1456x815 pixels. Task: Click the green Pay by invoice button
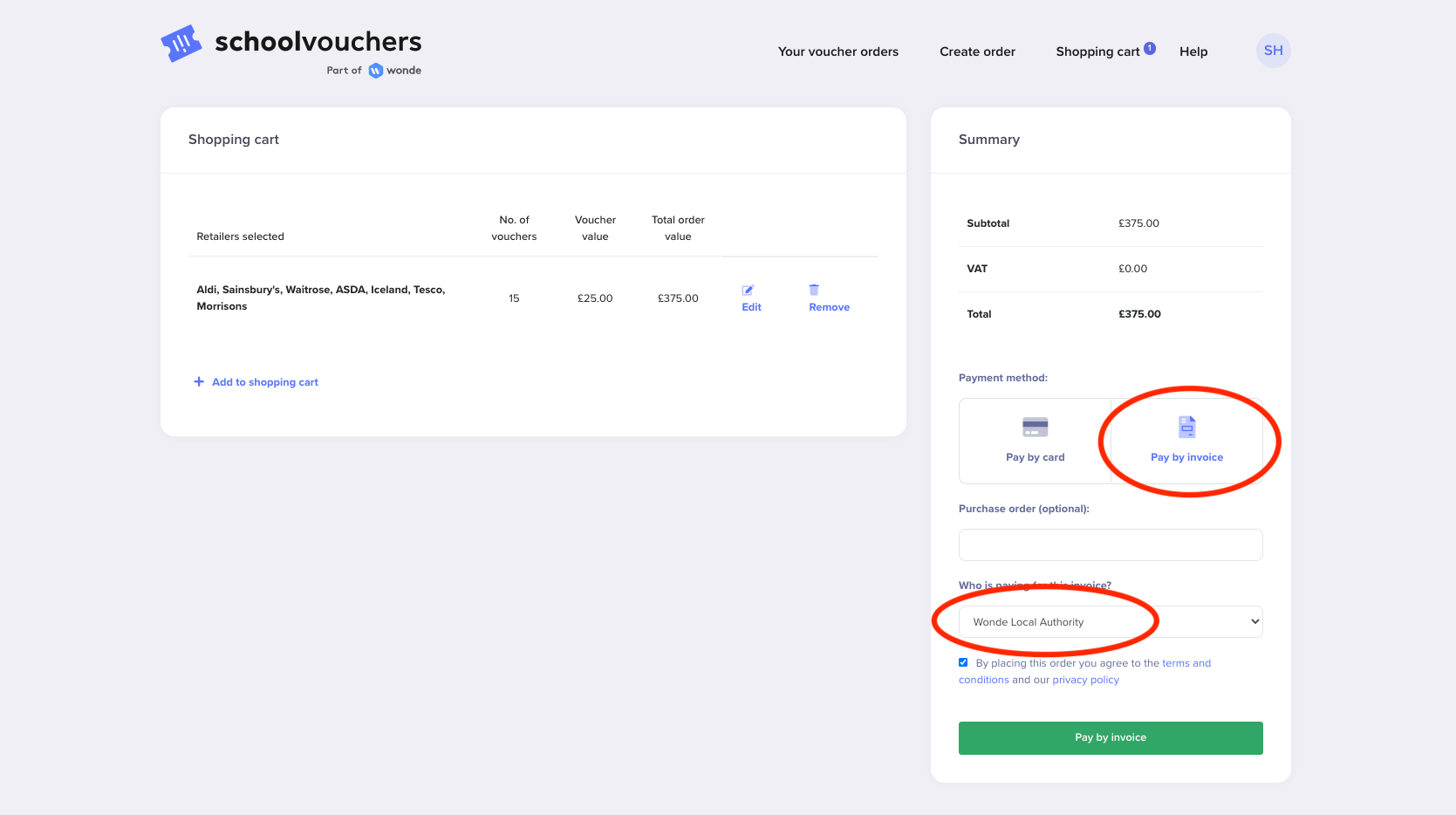pyautogui.click(x=1111, y=738)
